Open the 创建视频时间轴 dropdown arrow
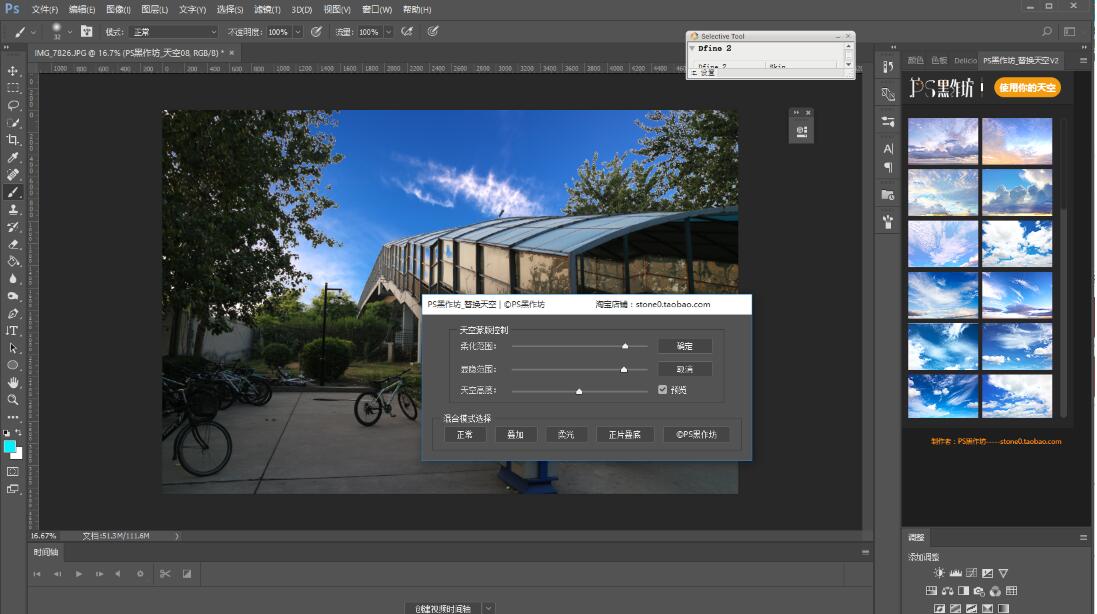 point(488,608)
